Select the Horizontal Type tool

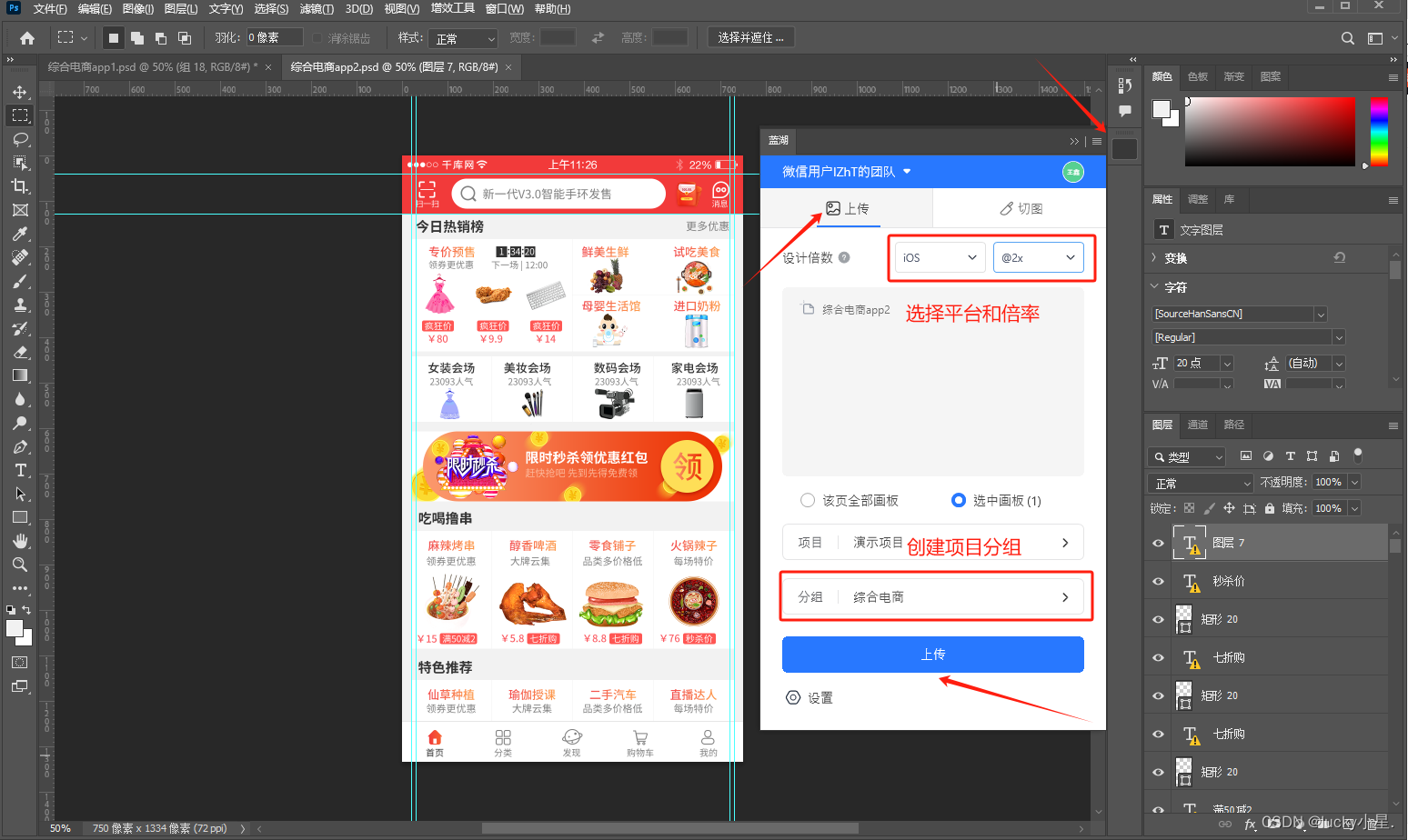click(20, 470)
